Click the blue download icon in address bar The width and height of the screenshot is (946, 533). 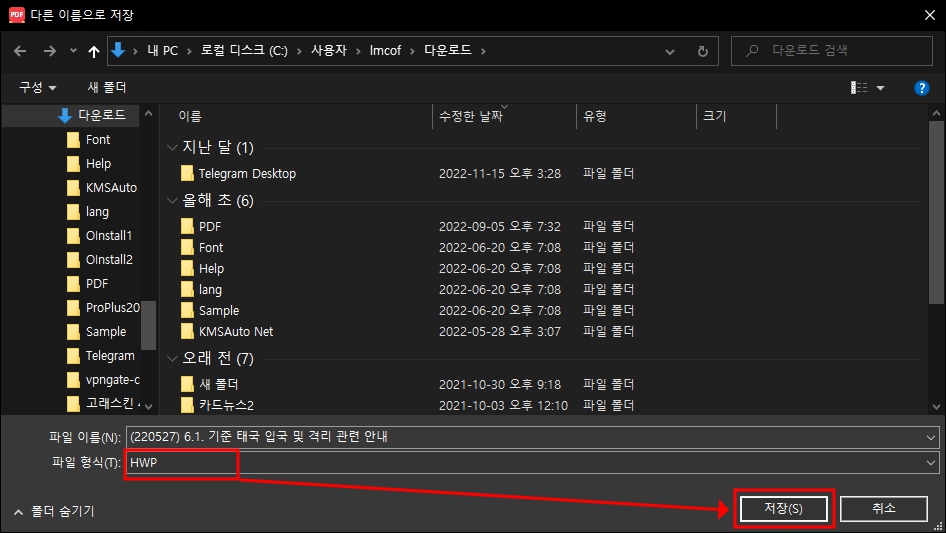118,50
